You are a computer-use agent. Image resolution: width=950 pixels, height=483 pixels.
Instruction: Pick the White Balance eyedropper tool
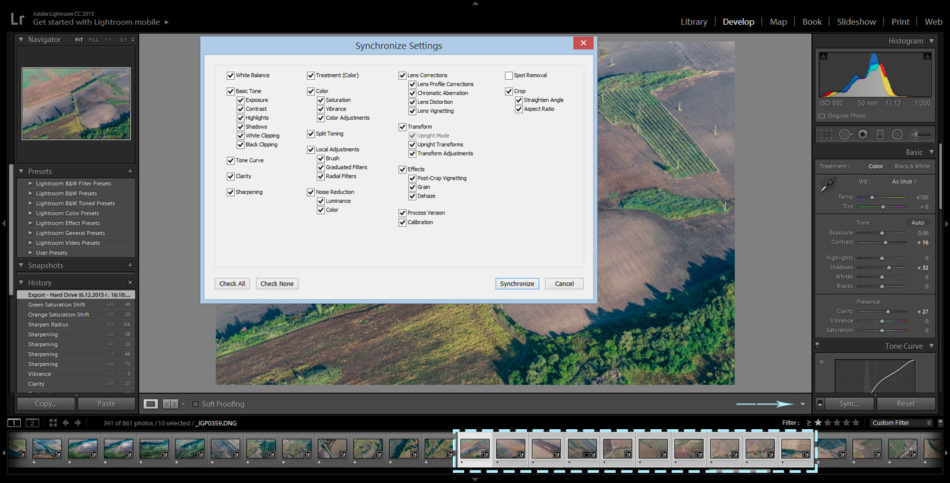[x=827, y=185]
